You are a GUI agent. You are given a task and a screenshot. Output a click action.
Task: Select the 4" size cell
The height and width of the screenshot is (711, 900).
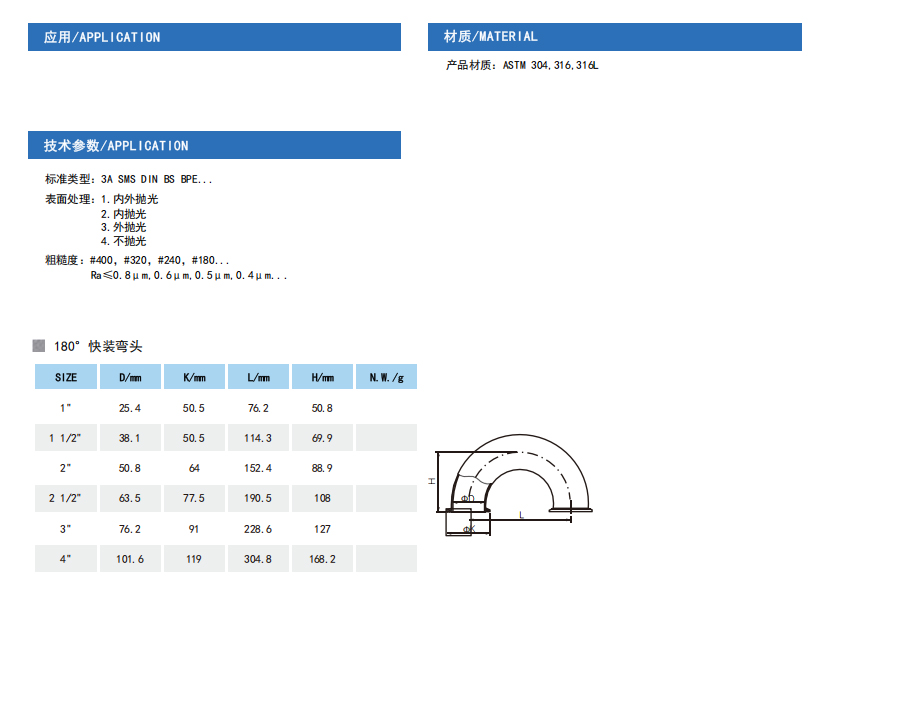65,559
